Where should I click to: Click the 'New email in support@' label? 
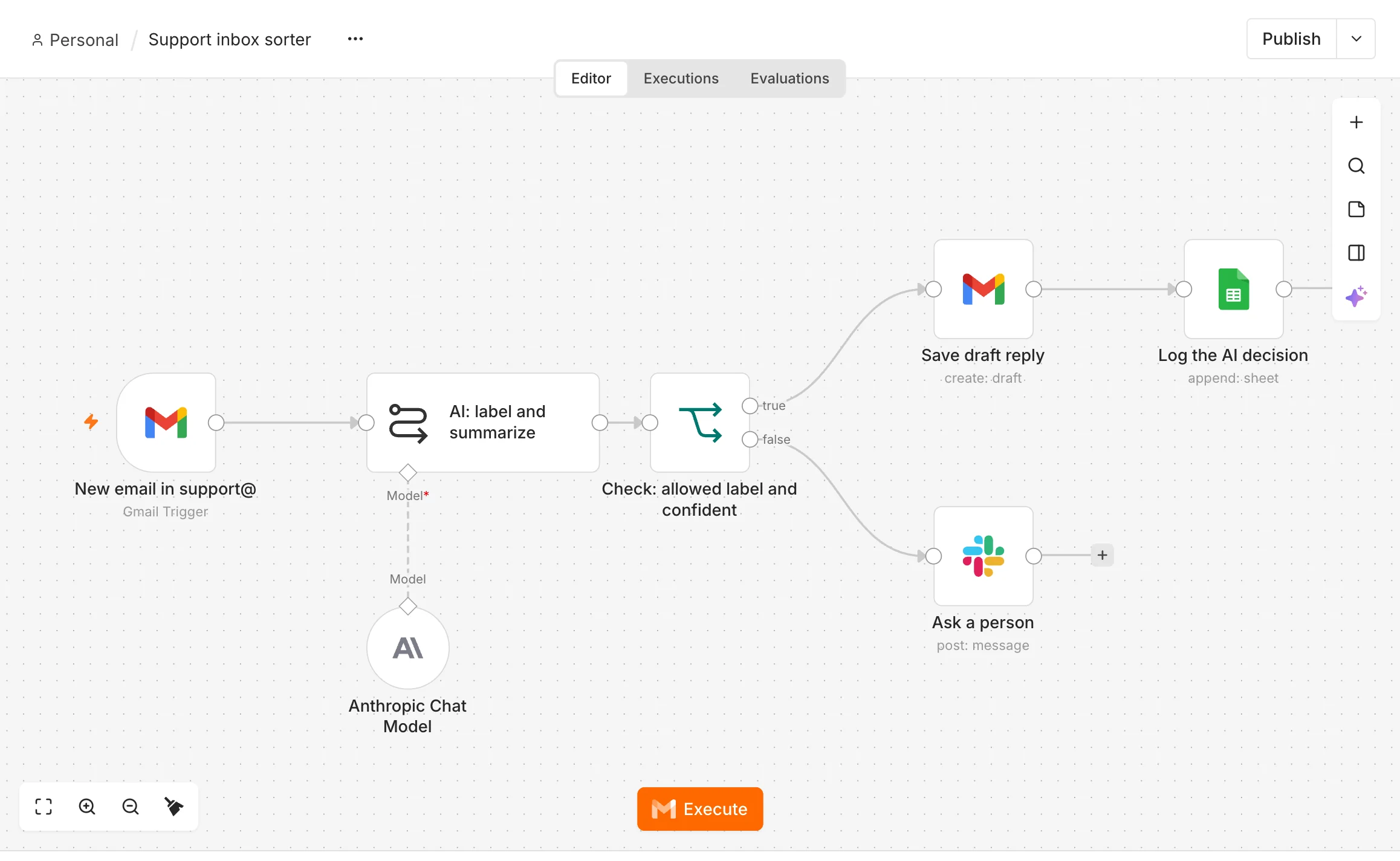[x=166, y=489]
